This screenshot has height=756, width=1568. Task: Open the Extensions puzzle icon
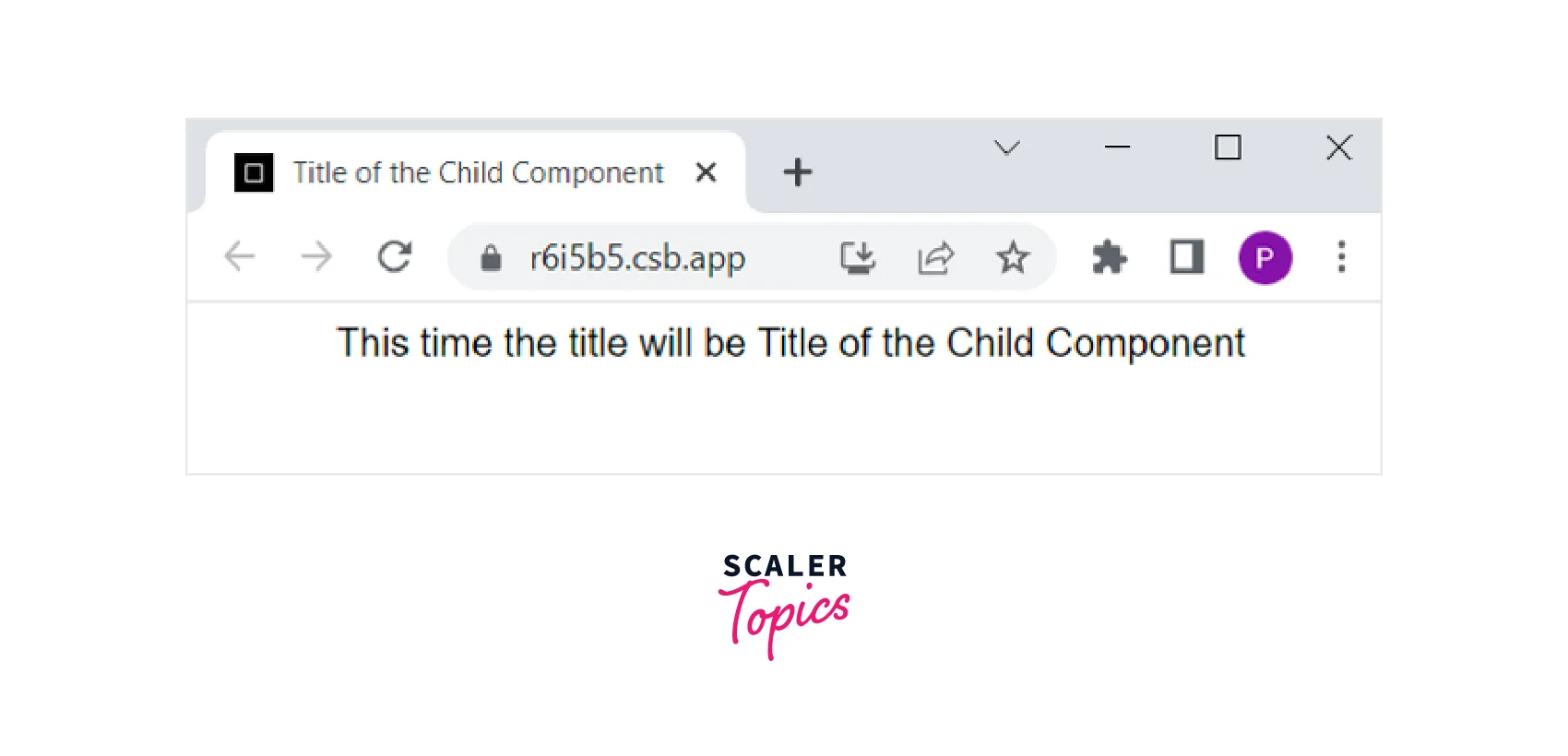[x=1110, y=257]
